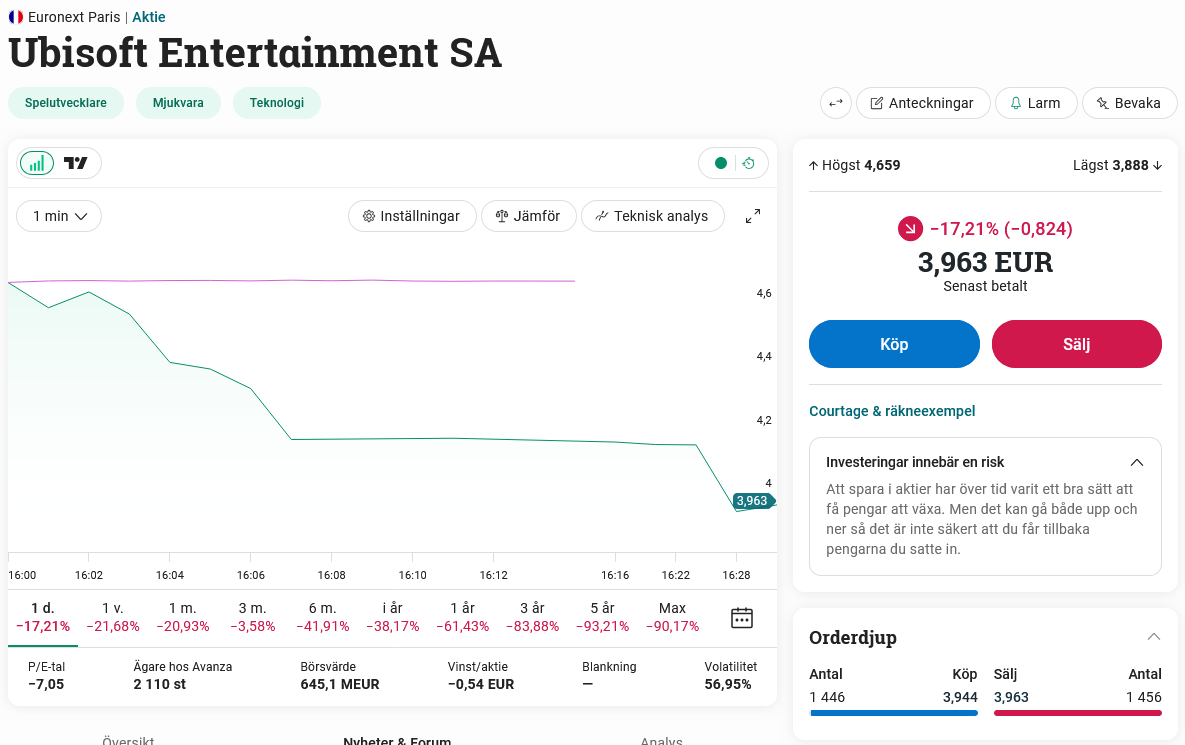Screen dimensions: 1185x745
Task: Collapse the Orderdjup panel
Action: pyautogui.click(x=1153, y=637)
